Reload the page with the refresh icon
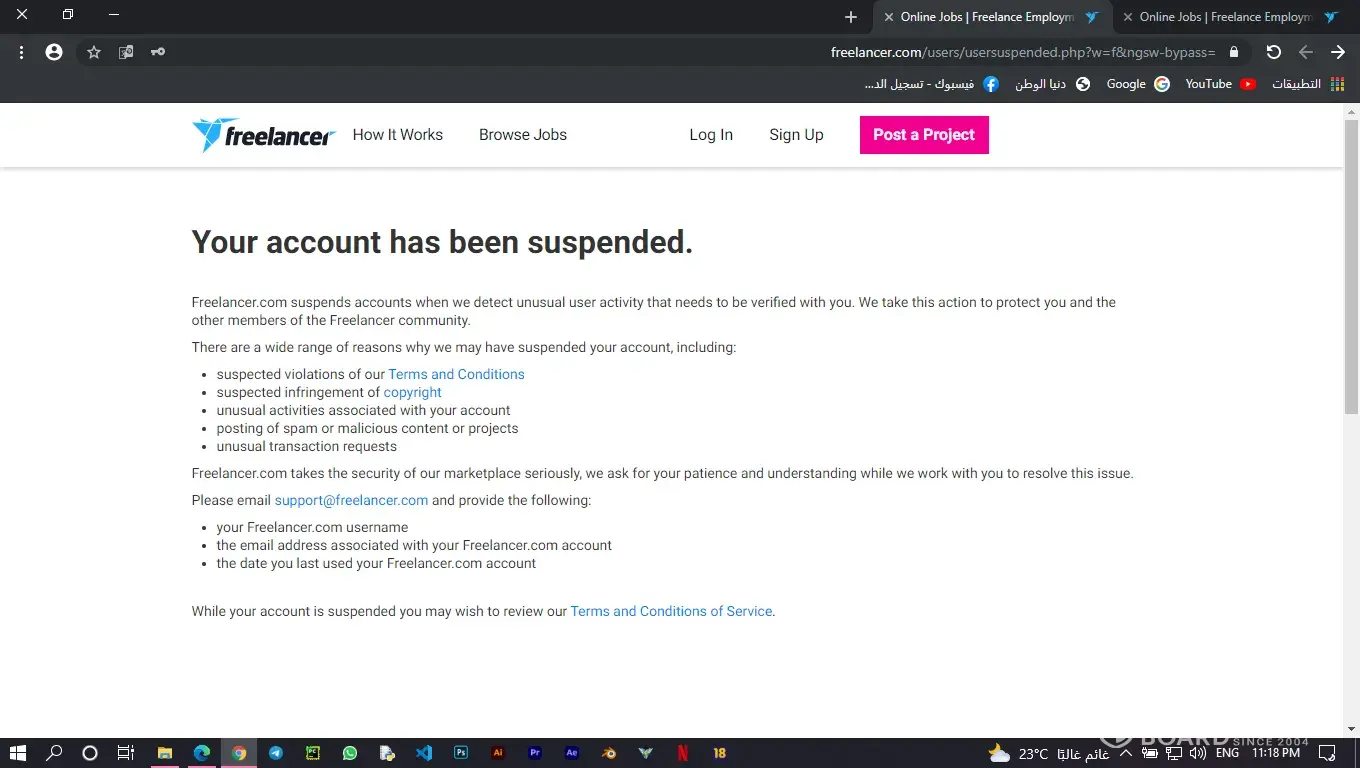Image resolution: width=1360 pixels, height=768 pixels. (x=1273, y=52)
